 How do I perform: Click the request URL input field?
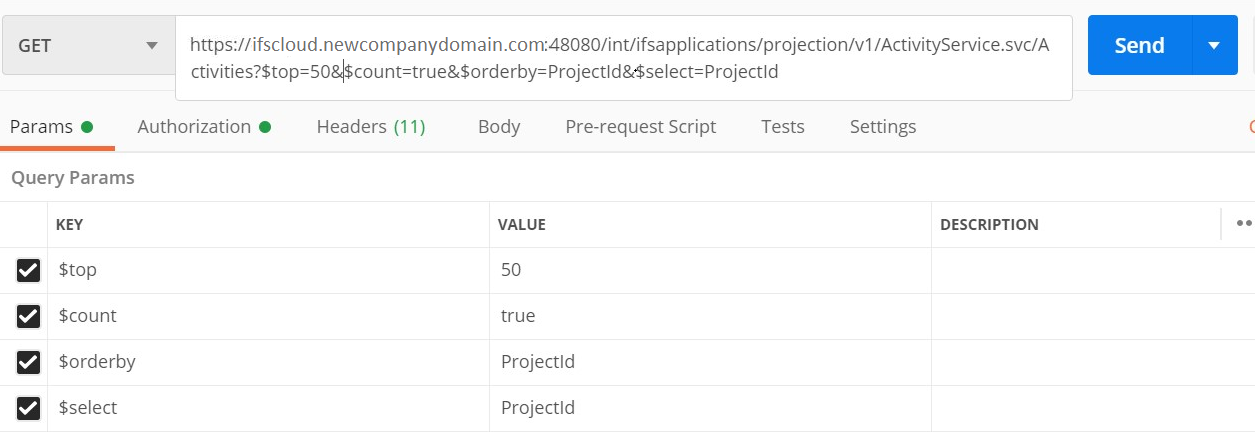coord(622,58)
